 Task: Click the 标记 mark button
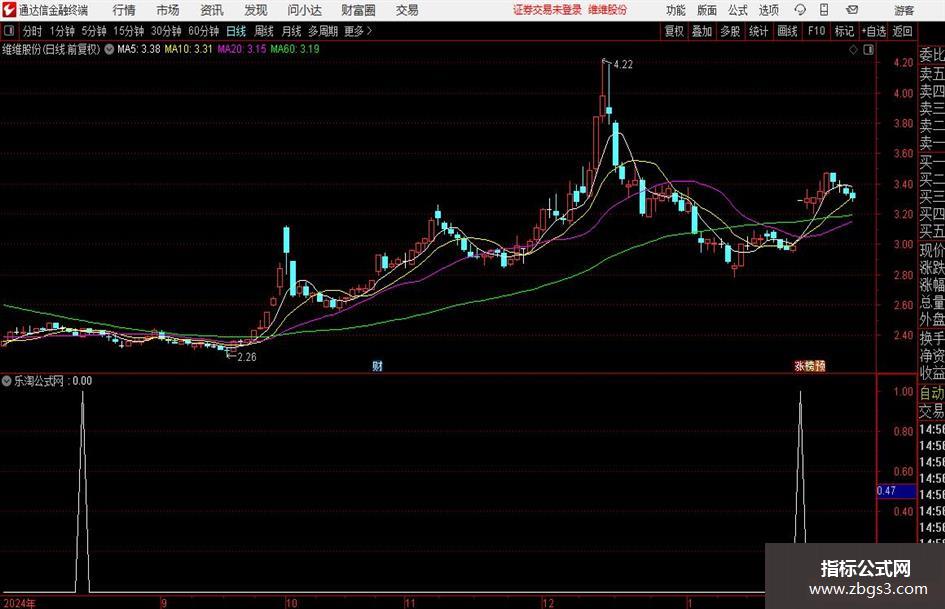(844, 31)
